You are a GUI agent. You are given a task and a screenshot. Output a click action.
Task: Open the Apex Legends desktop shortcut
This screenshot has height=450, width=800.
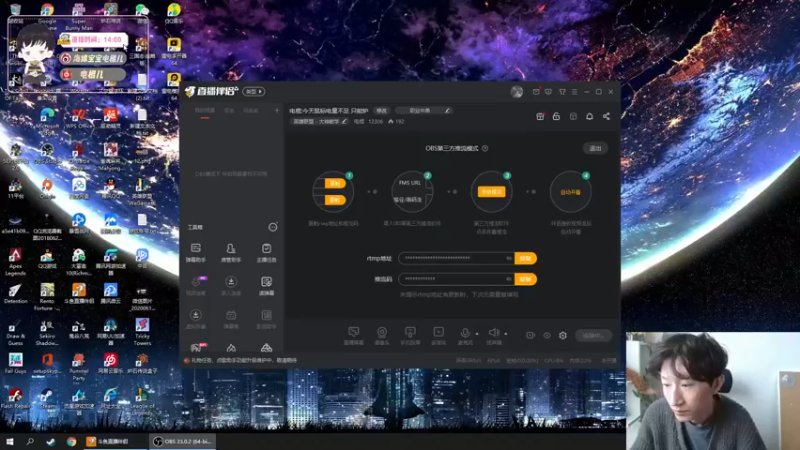tap(15, 261)
